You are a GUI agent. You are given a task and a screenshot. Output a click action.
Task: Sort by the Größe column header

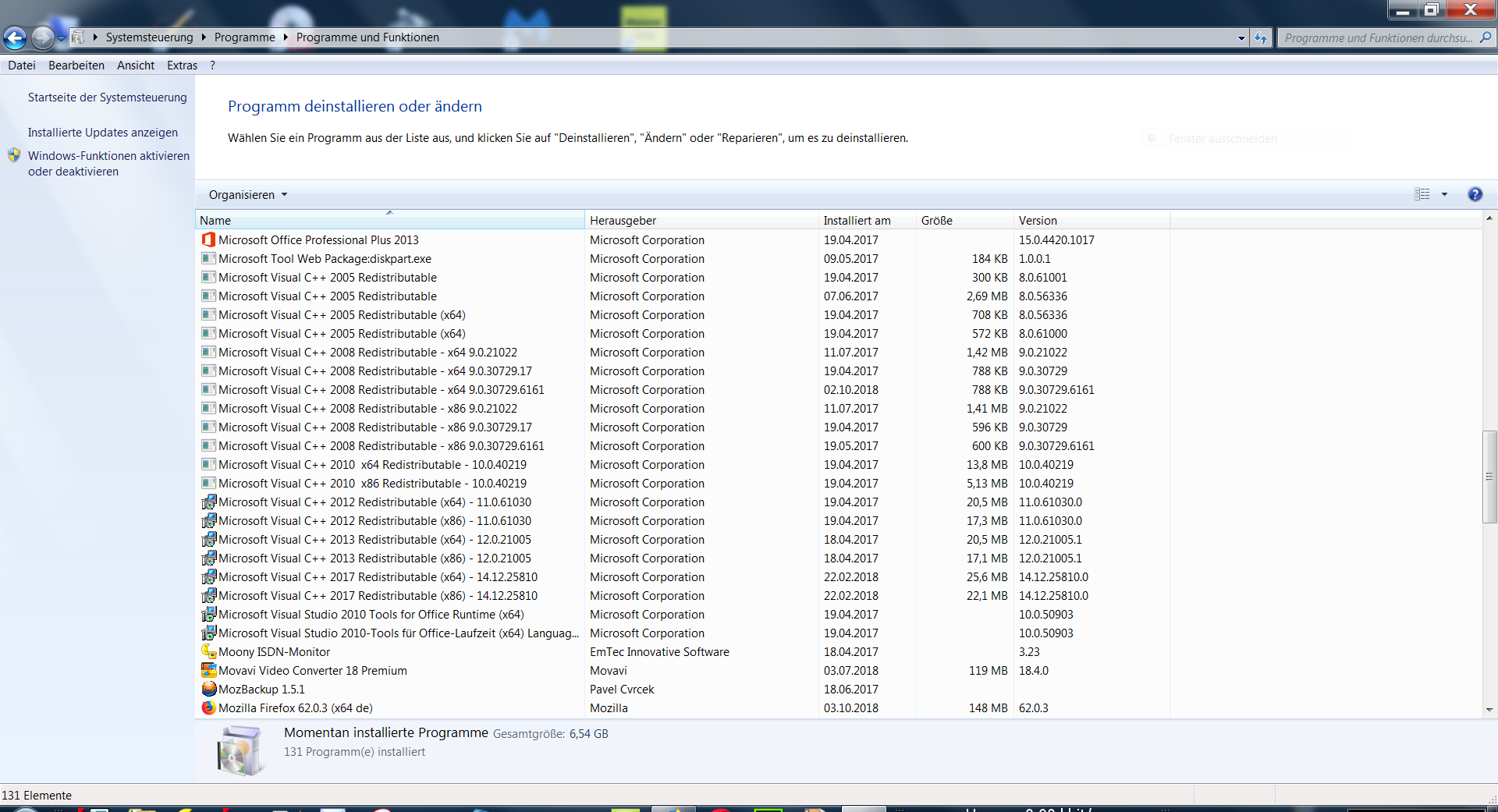[x=964, y=220]
